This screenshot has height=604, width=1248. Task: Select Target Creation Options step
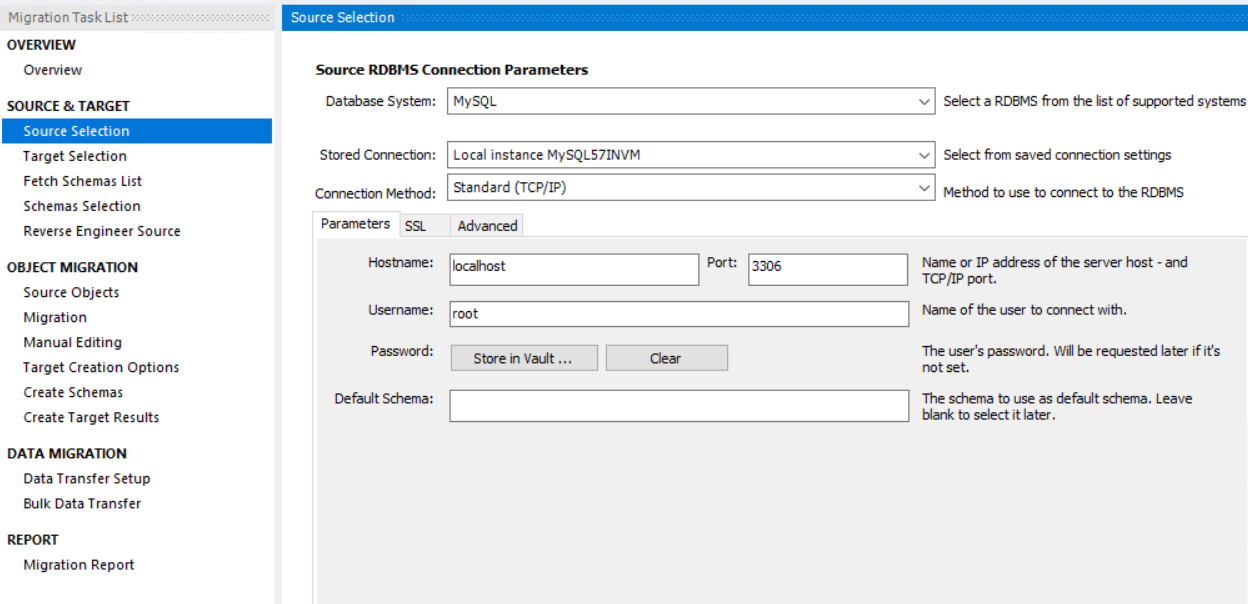(101, 367)
